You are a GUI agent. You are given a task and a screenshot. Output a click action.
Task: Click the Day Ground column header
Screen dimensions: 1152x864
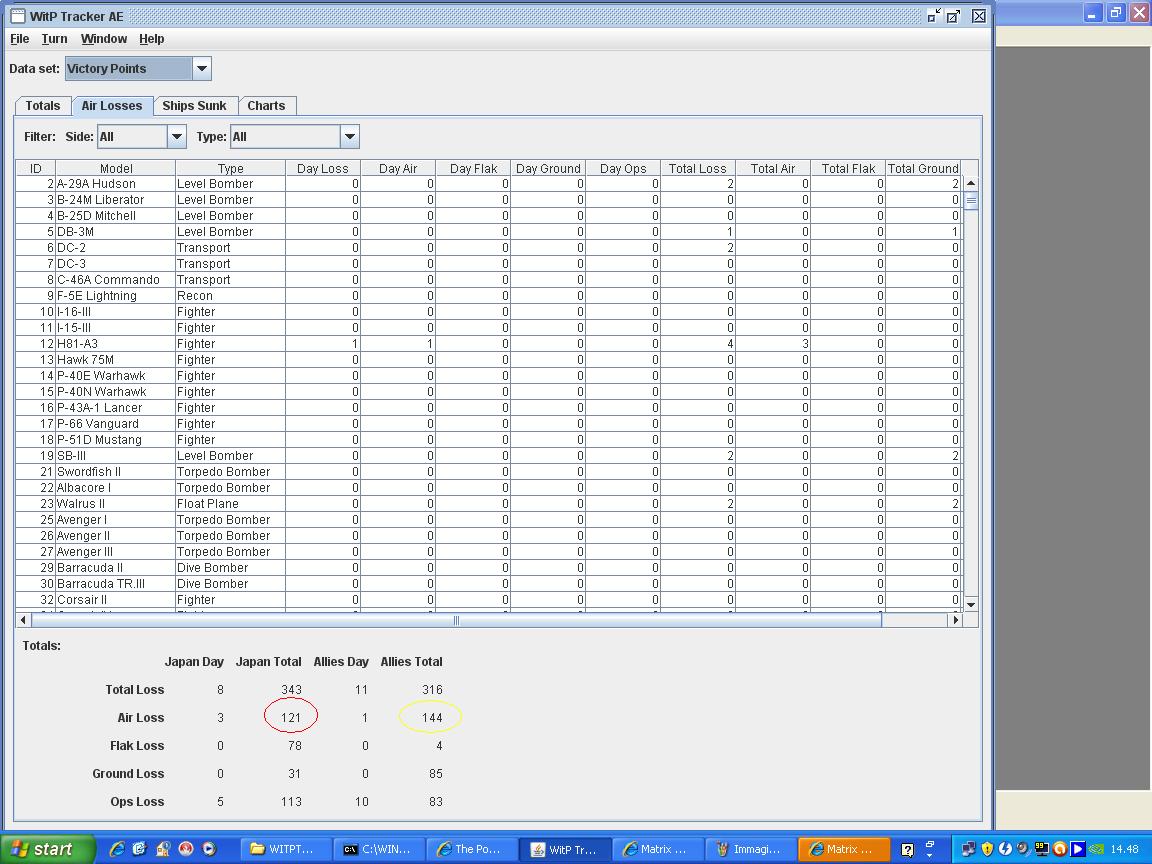(548, 168)
